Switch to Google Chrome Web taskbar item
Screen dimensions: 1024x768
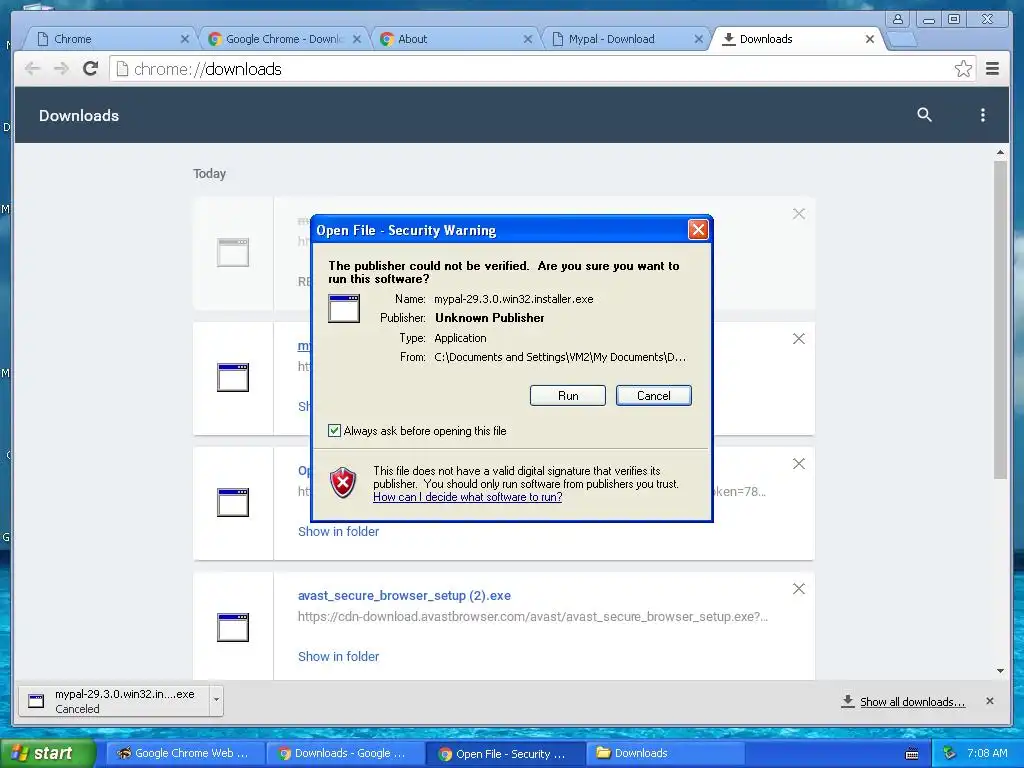pos(185,754)
